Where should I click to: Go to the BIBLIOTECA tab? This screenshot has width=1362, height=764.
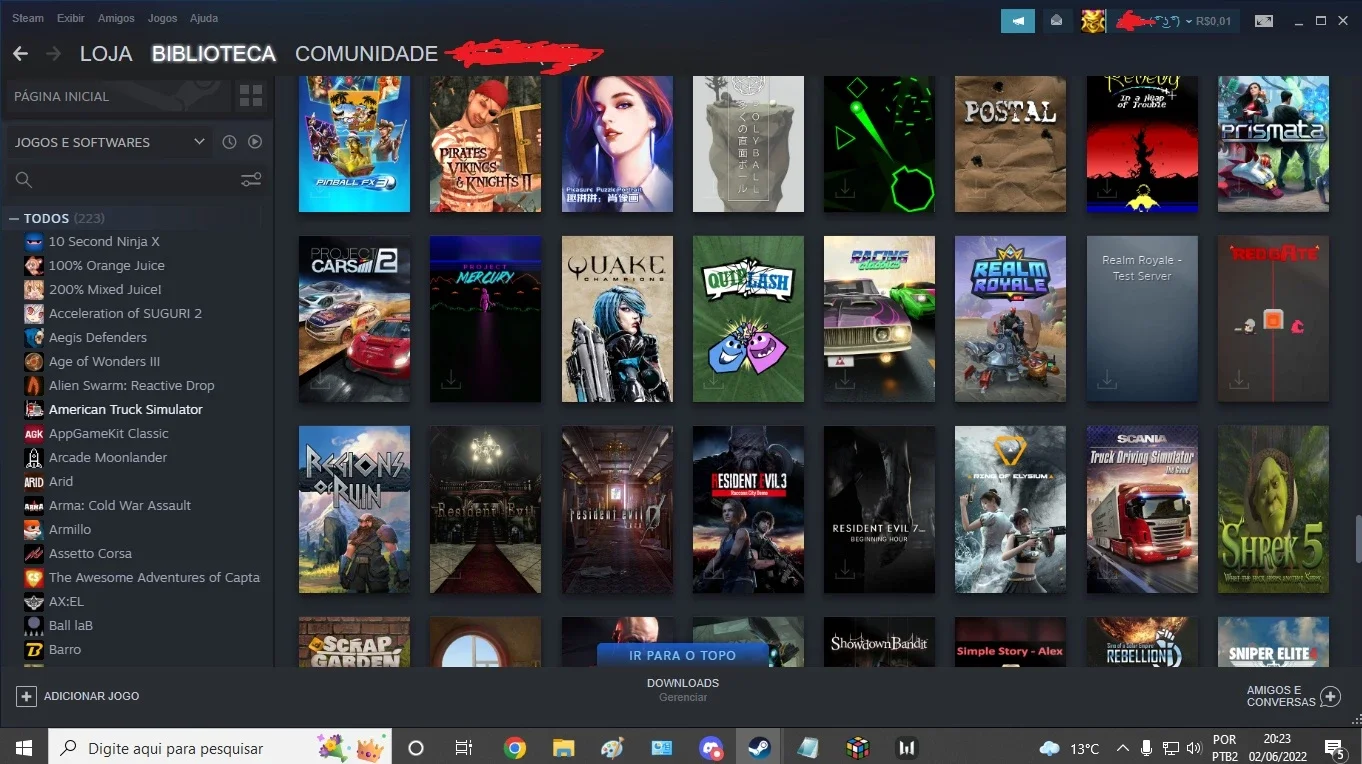tap(214, 54)
